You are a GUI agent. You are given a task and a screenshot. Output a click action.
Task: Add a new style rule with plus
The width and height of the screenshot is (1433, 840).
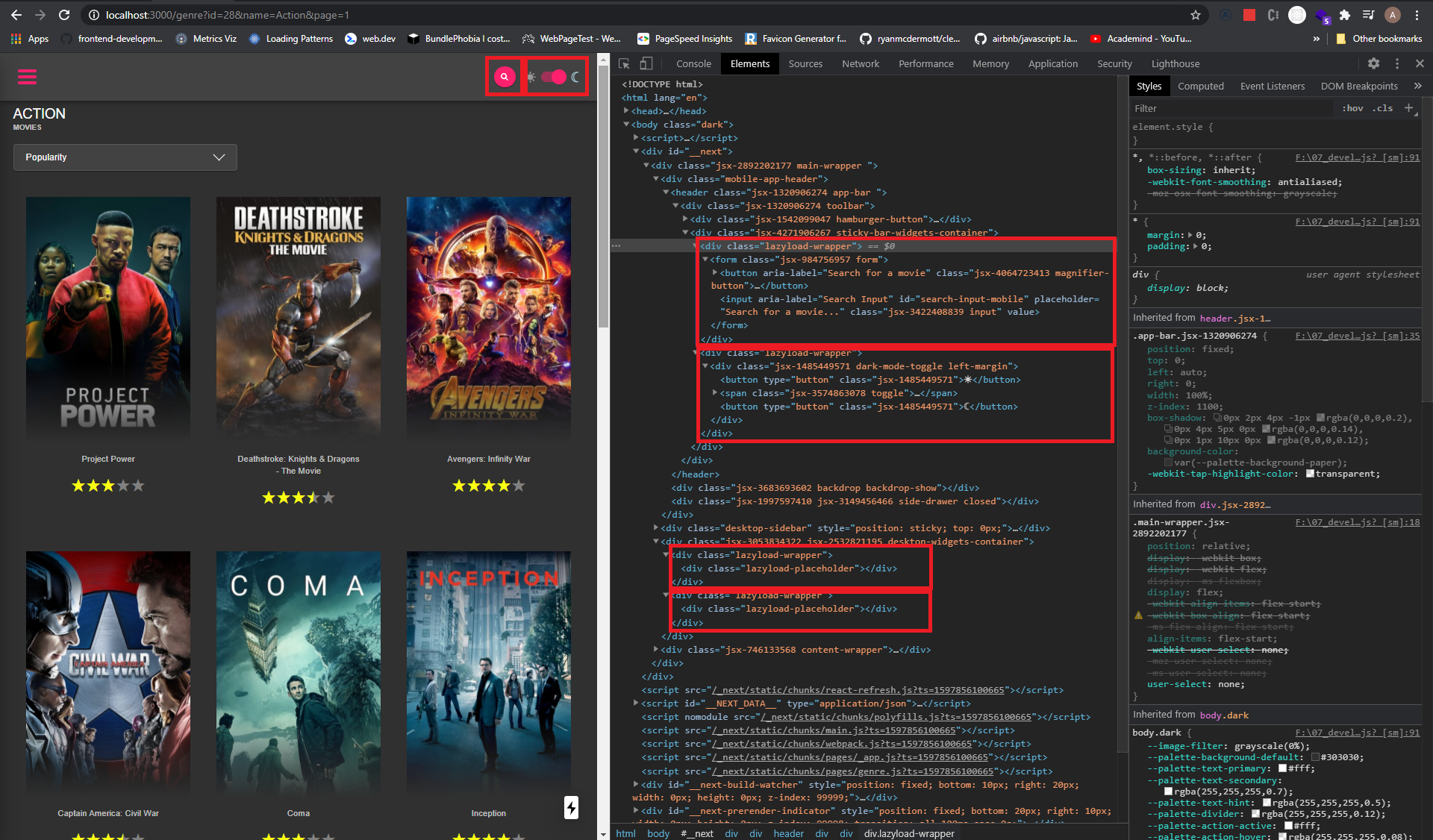(x=1409, y=108)
